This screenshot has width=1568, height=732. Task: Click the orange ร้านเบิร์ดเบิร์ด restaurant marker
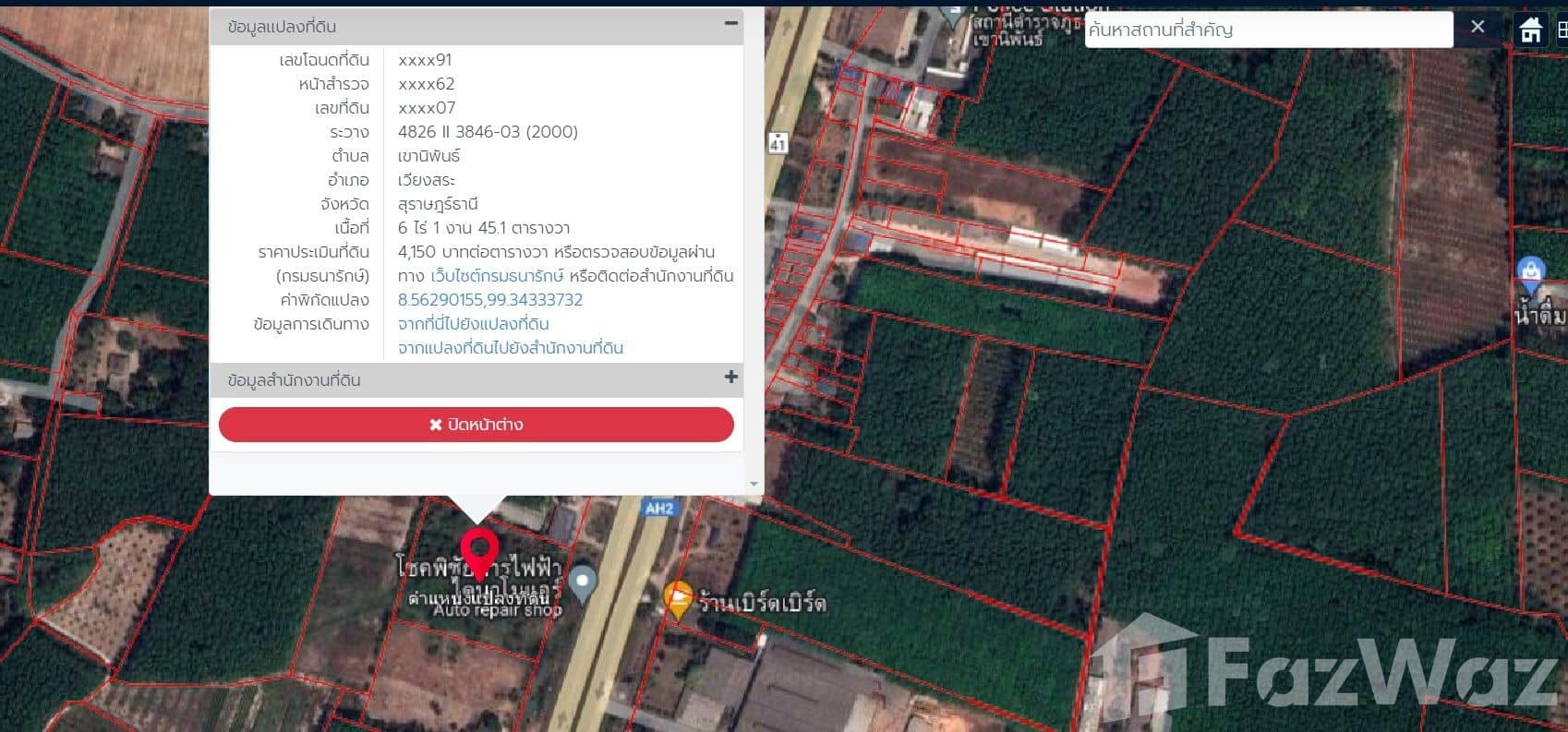point(678,598)
